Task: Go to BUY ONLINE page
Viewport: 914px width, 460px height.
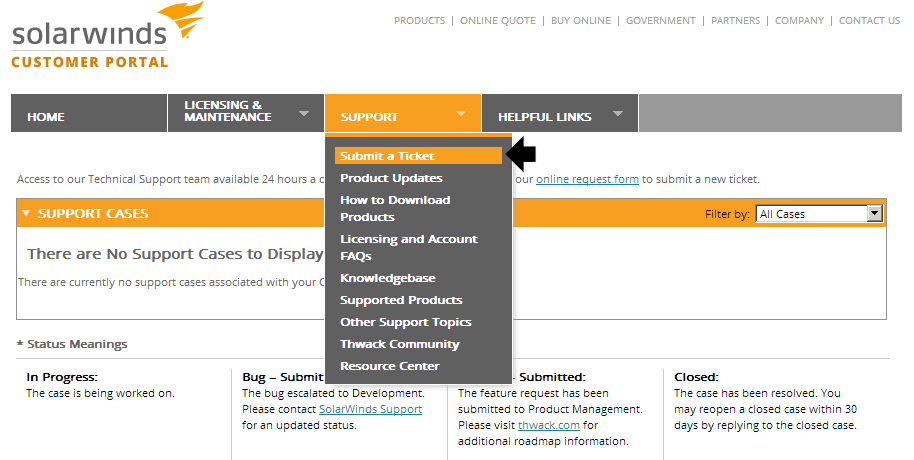Action: (x=581, y=20)
